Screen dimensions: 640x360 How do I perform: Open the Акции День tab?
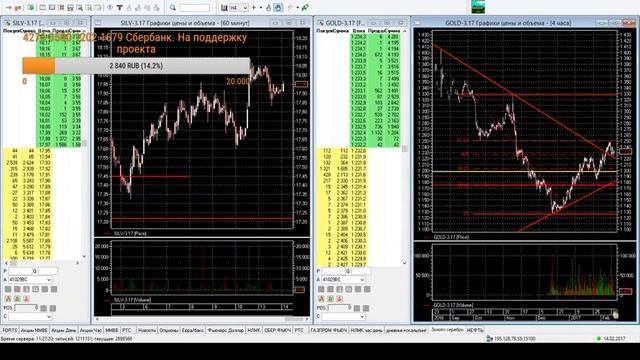pyautogui.click(x=64, y=330)
